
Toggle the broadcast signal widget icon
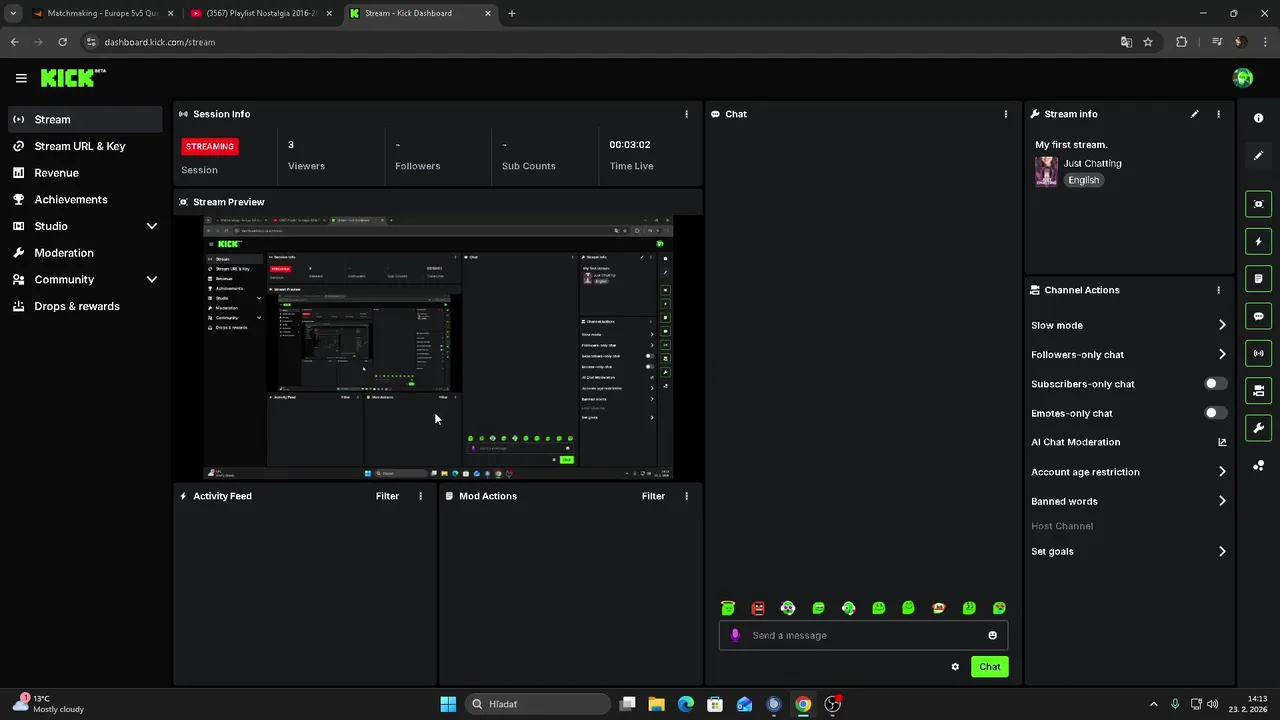pos(1259,353)
